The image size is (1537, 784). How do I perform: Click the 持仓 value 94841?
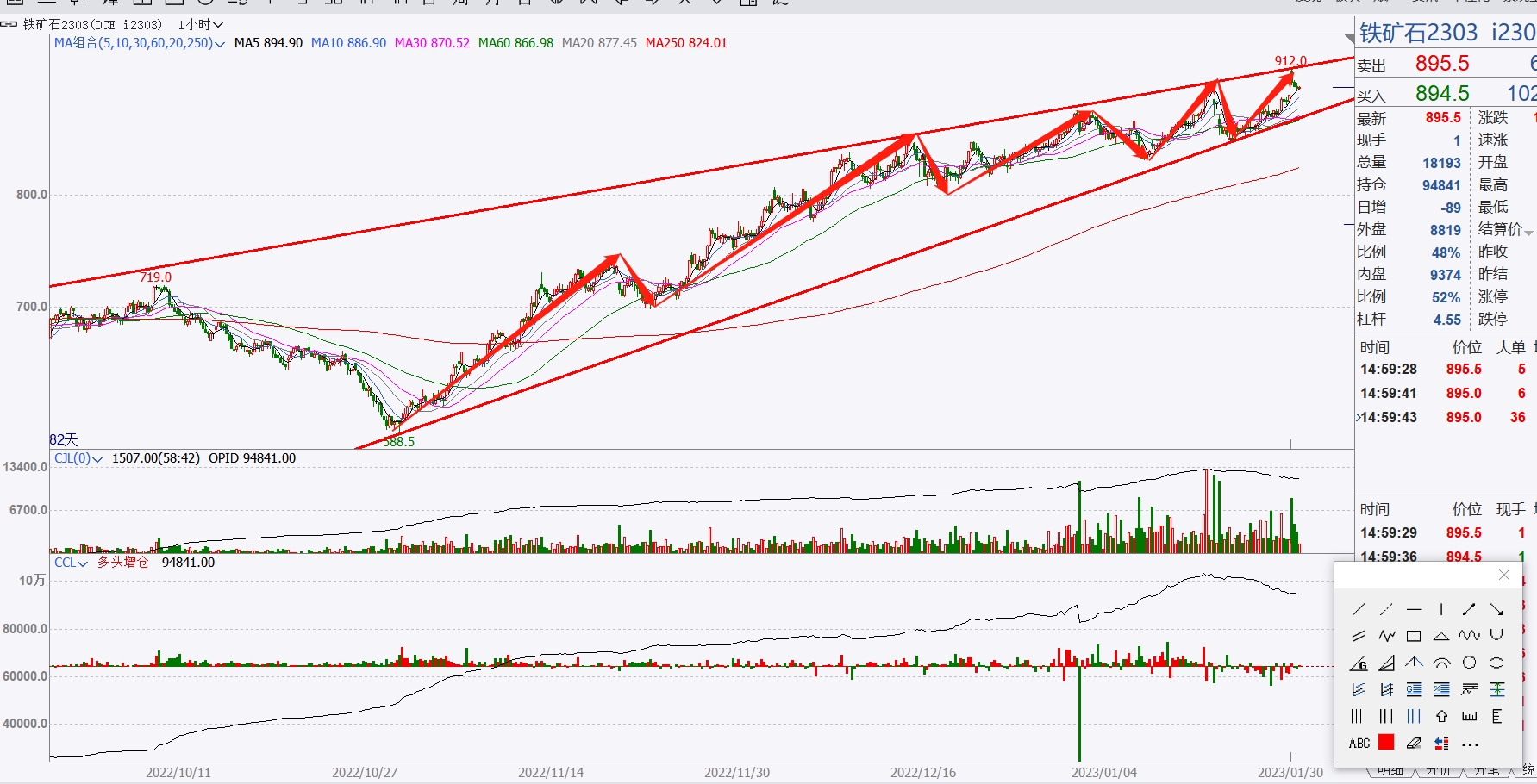[1441, 185]
